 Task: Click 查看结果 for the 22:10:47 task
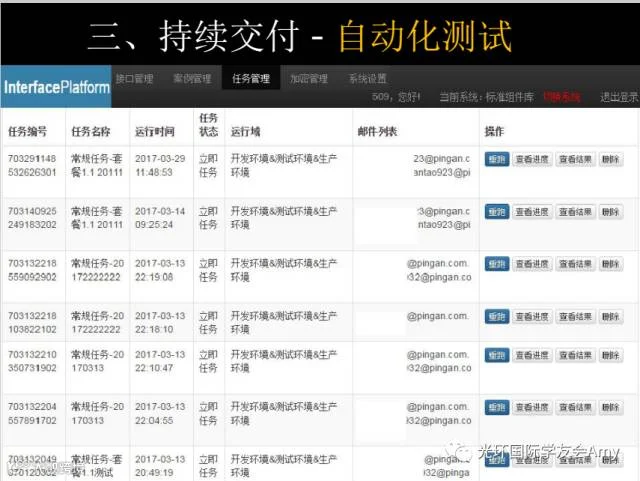[576, 355]
